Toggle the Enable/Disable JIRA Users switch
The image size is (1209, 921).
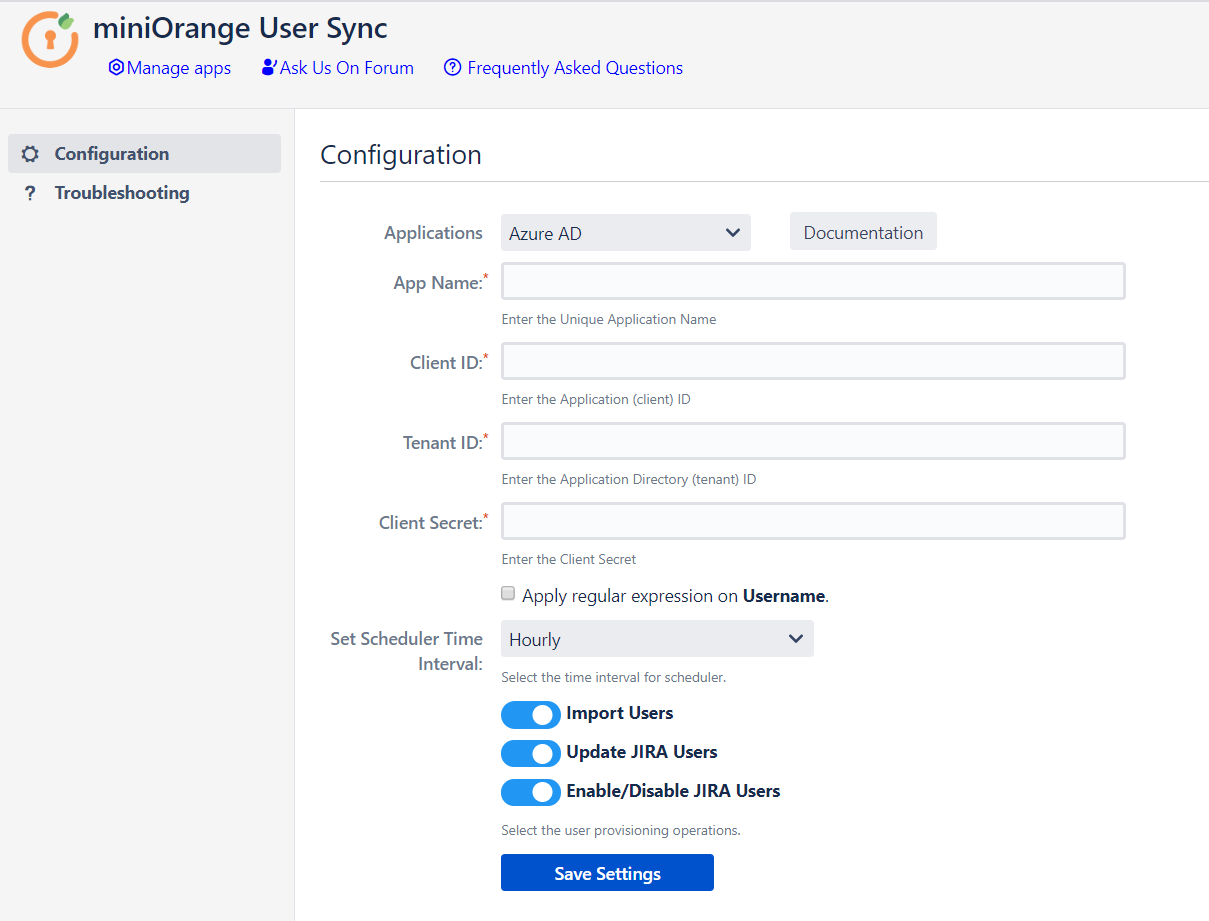pos(531,792)
